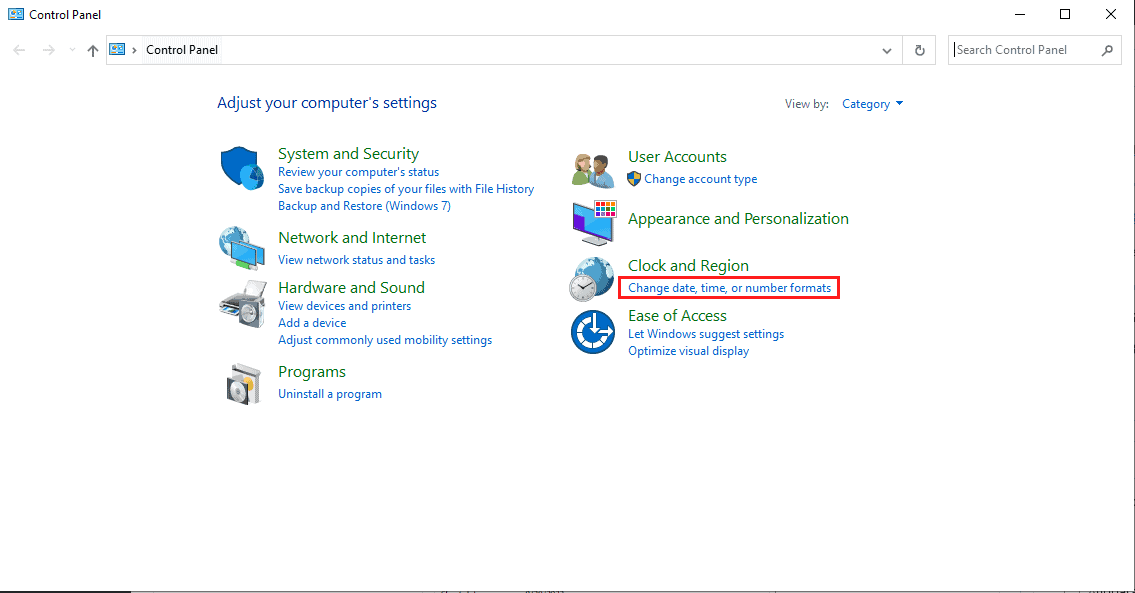Open the address bar history dropdown chevron

[x=887, y=51]
